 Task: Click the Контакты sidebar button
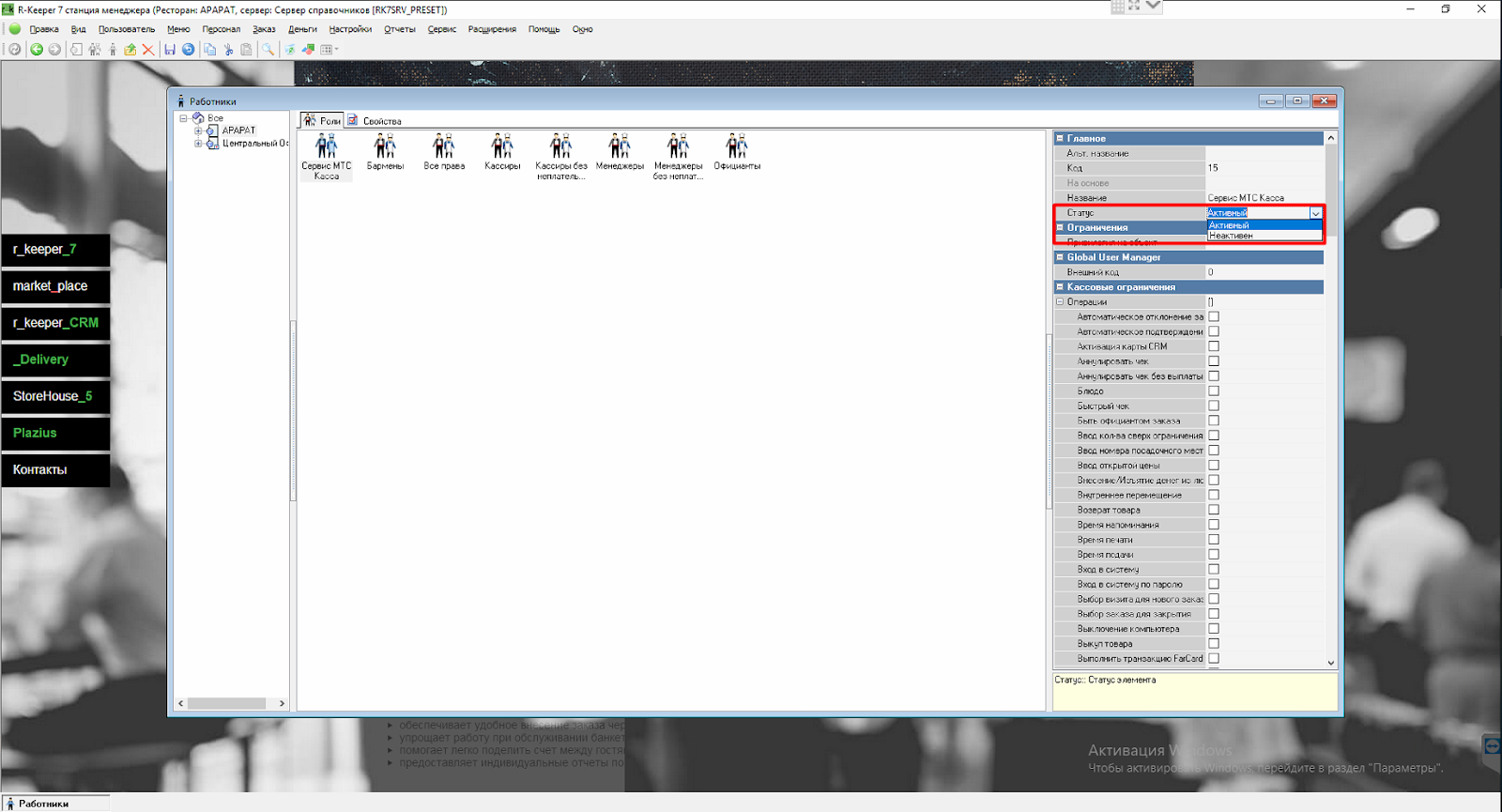[55, 469]
